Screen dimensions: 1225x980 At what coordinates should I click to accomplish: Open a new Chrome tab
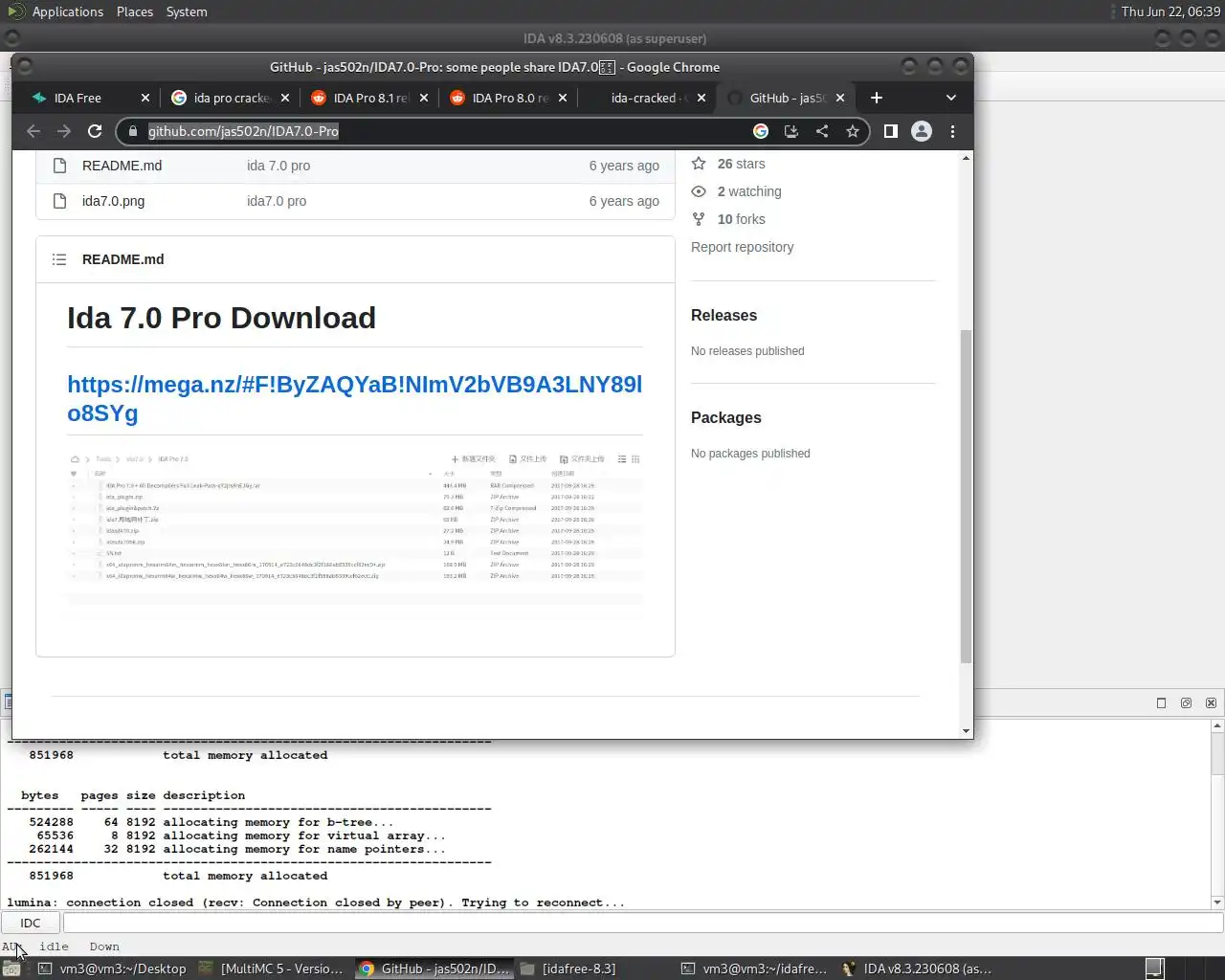click(x=877, y=98)
